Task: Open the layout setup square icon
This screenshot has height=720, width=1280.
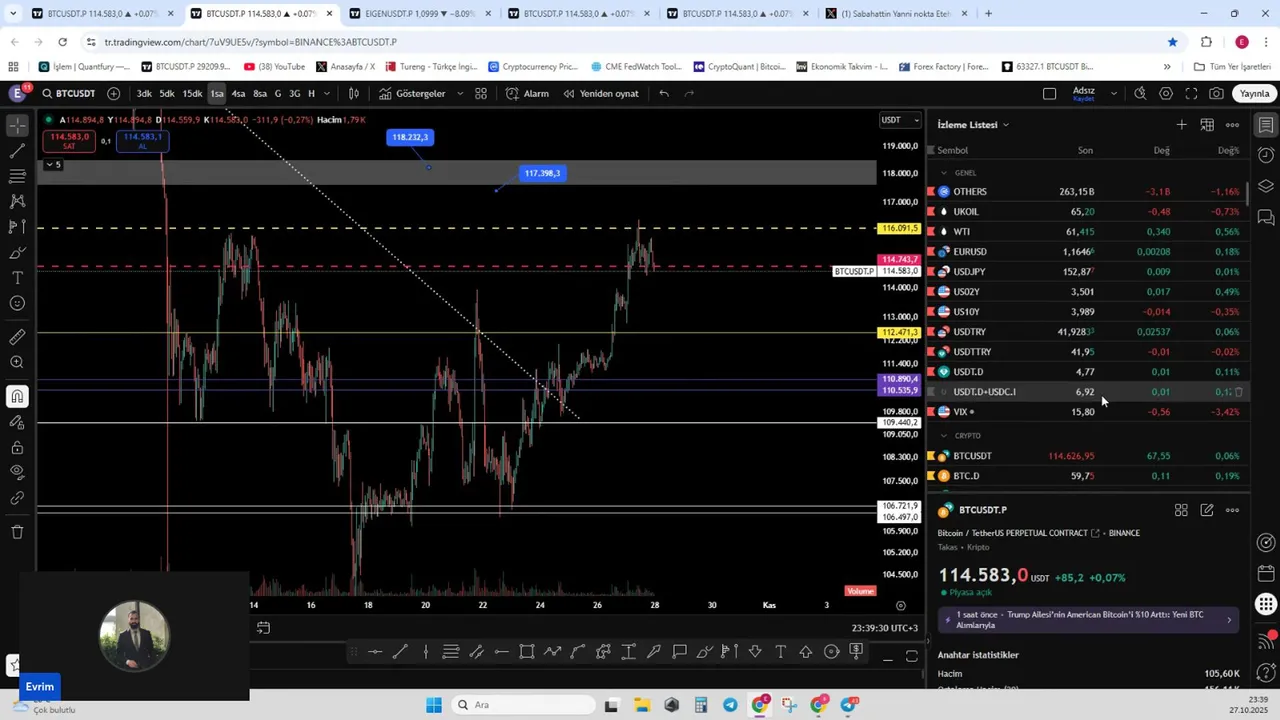Action: (1049, 93)
